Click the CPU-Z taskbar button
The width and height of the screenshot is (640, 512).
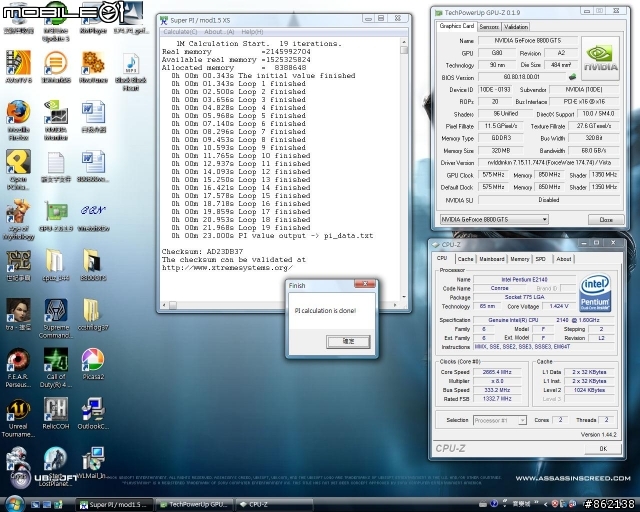273,505
